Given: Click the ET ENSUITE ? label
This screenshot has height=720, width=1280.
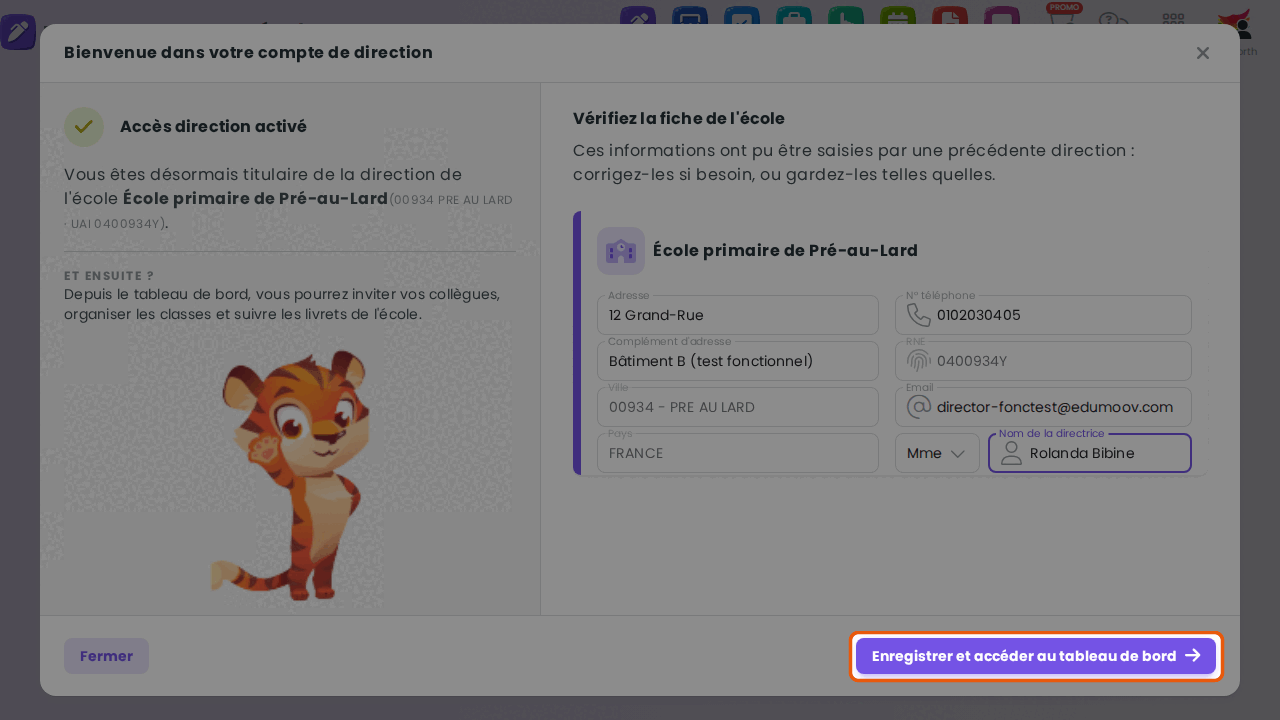Looking at the screenshot, I should pyautogui.click(x=109, y=276).
